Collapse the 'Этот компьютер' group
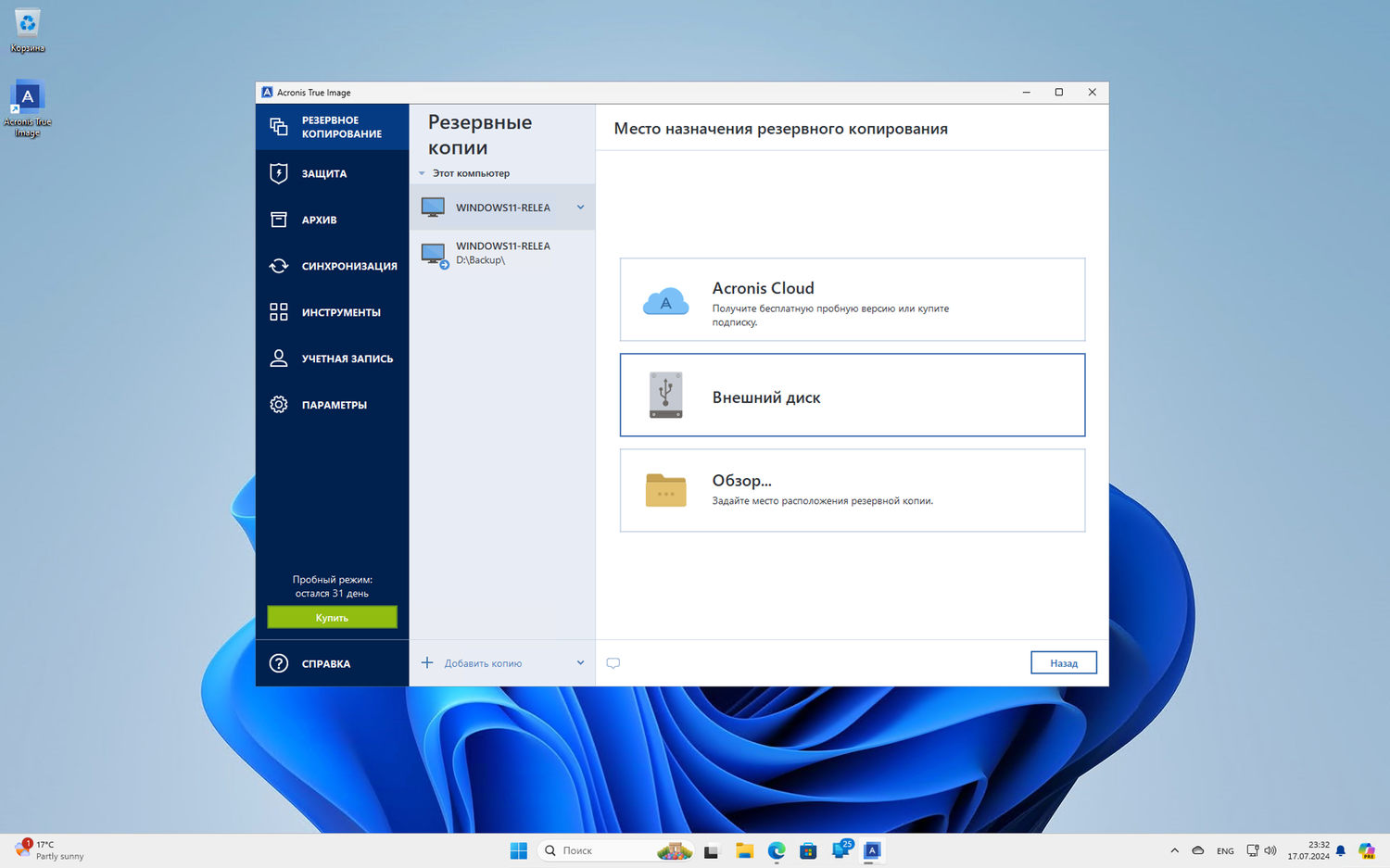This screenshot has width=1390, height=868. tap(423, 173)
